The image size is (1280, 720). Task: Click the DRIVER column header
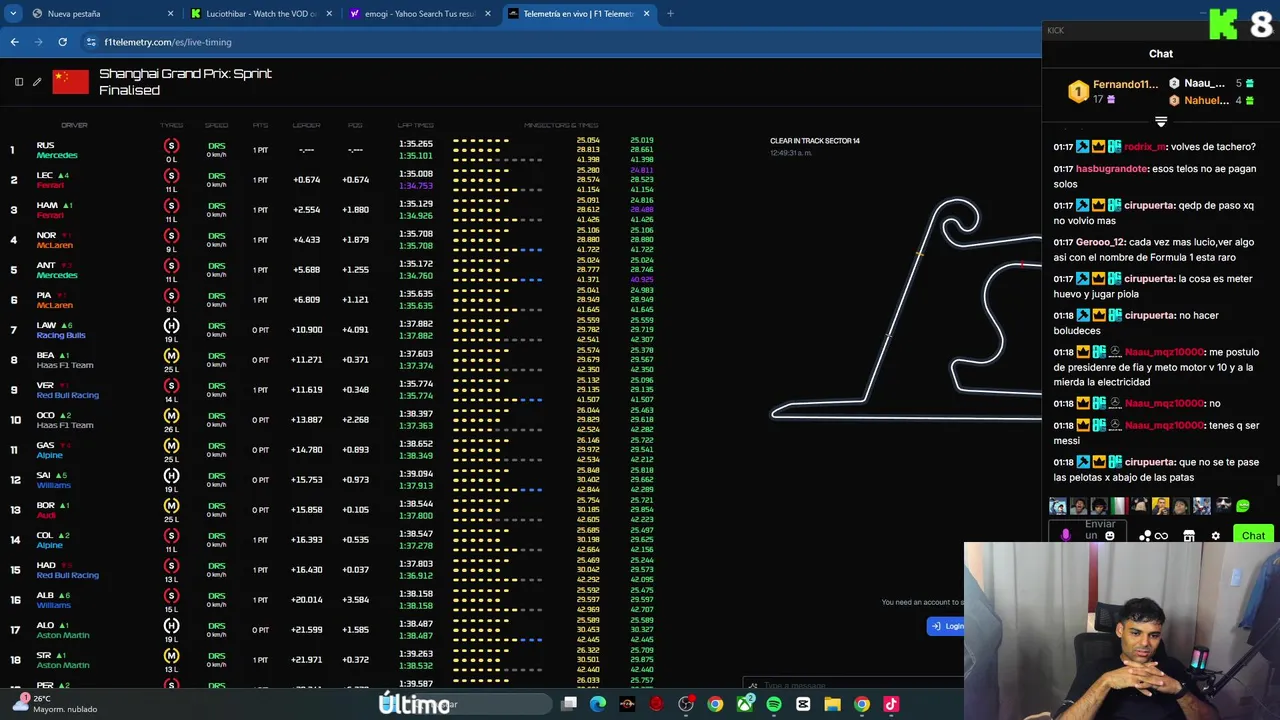click(x=74, y=125)
